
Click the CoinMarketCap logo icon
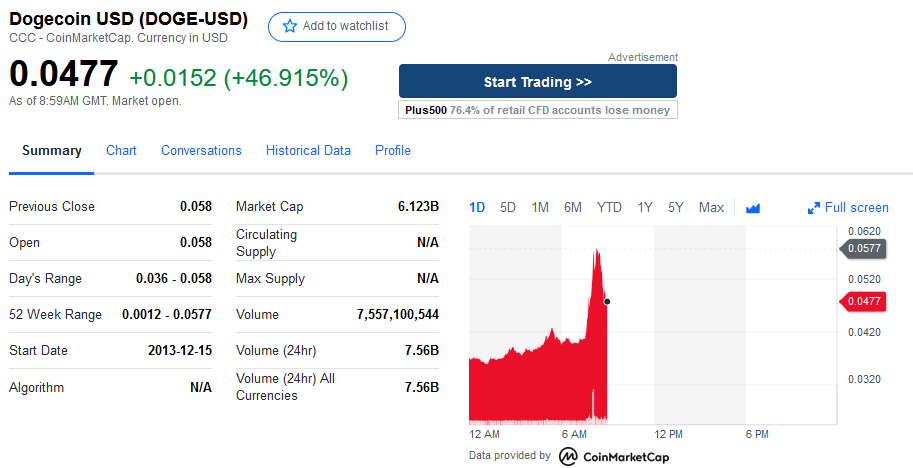568,457
